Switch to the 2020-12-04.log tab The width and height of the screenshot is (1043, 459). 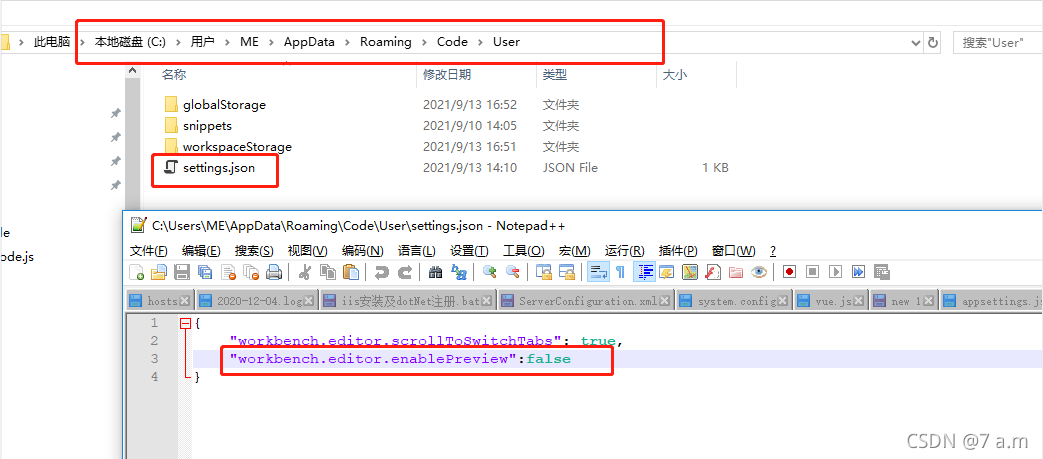tap(257, 301)
